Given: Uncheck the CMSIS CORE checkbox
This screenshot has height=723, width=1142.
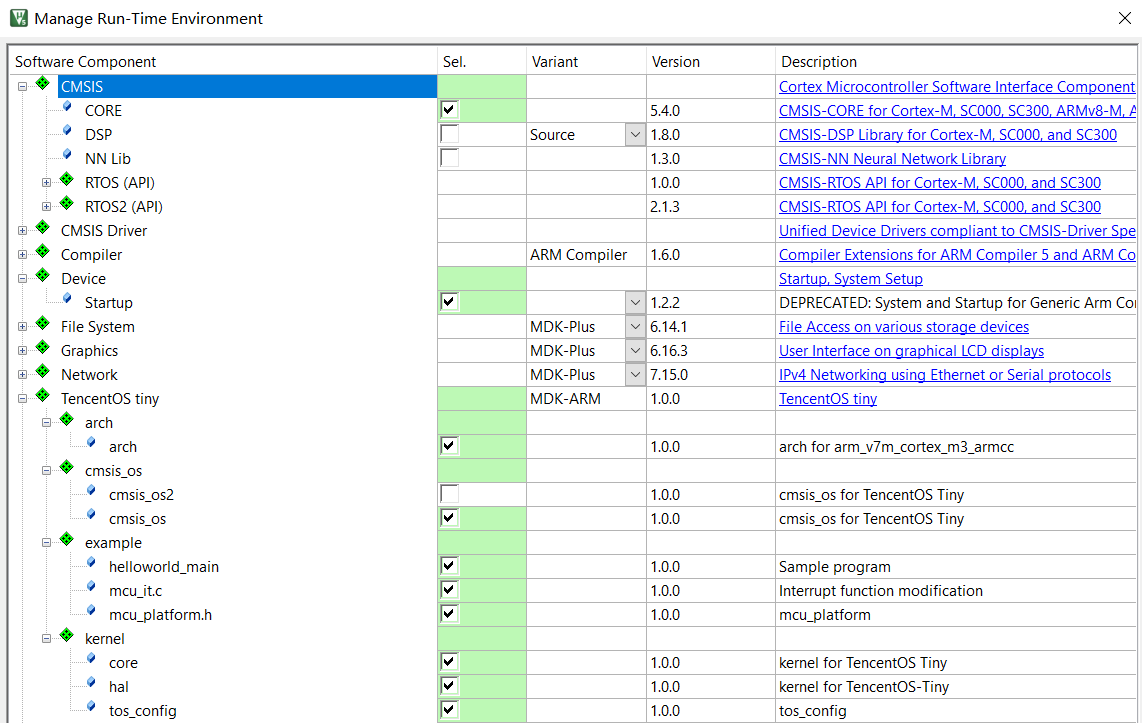Looking at the screenshot, I should (x=449, y=110).
